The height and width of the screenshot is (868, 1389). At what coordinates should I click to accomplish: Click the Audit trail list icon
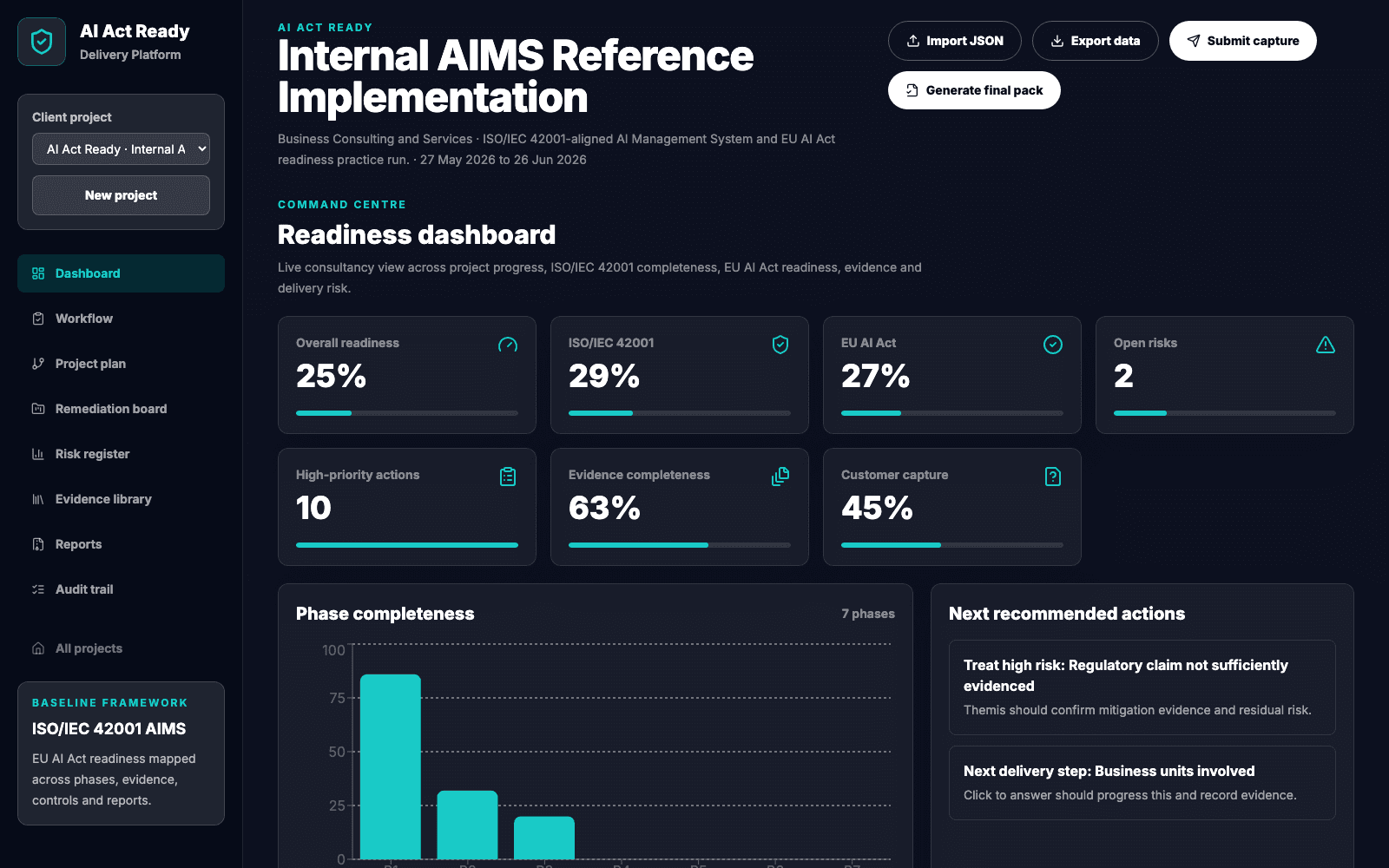(x=38, y=589)
